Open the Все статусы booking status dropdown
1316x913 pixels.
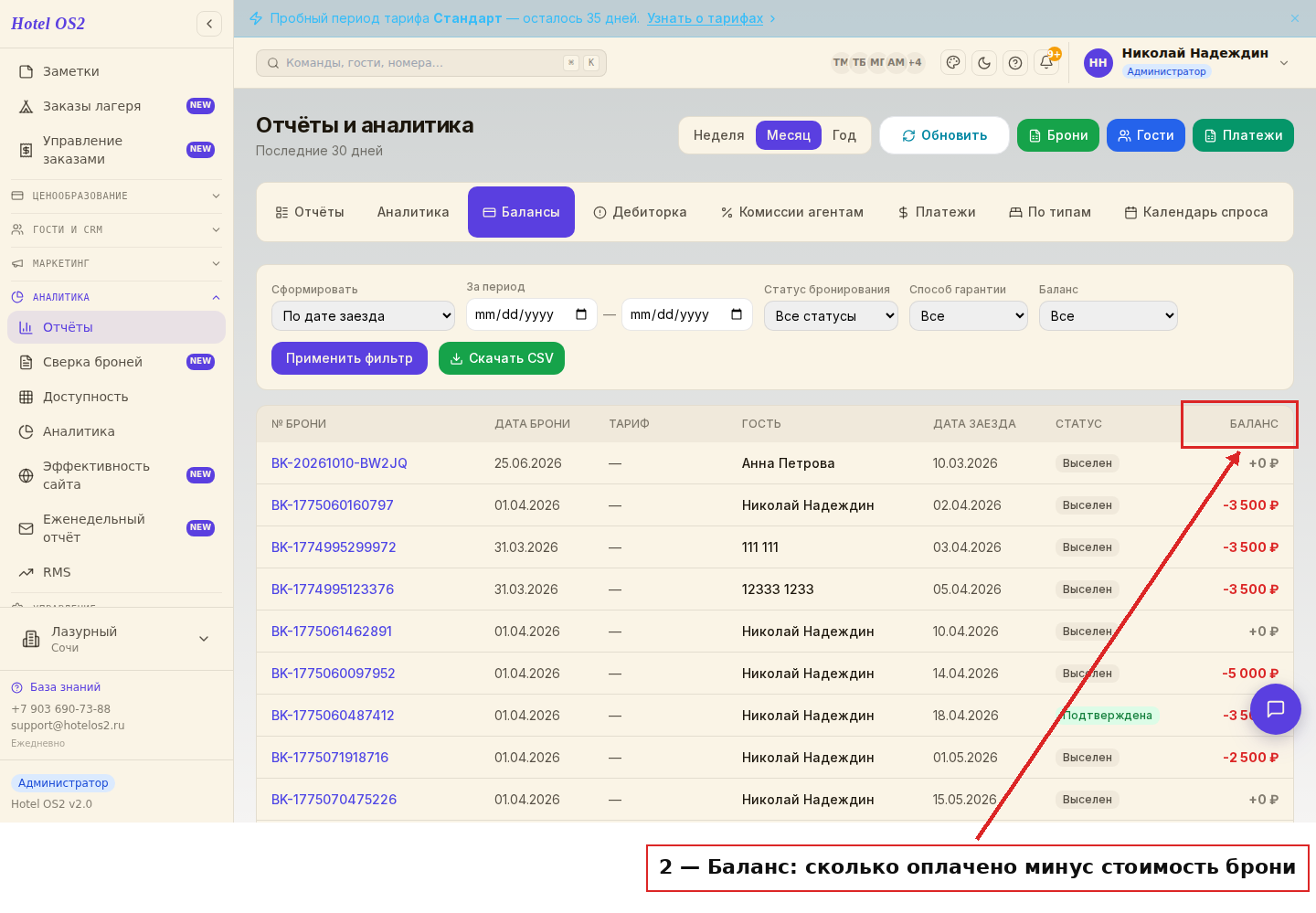click(831, 316)
